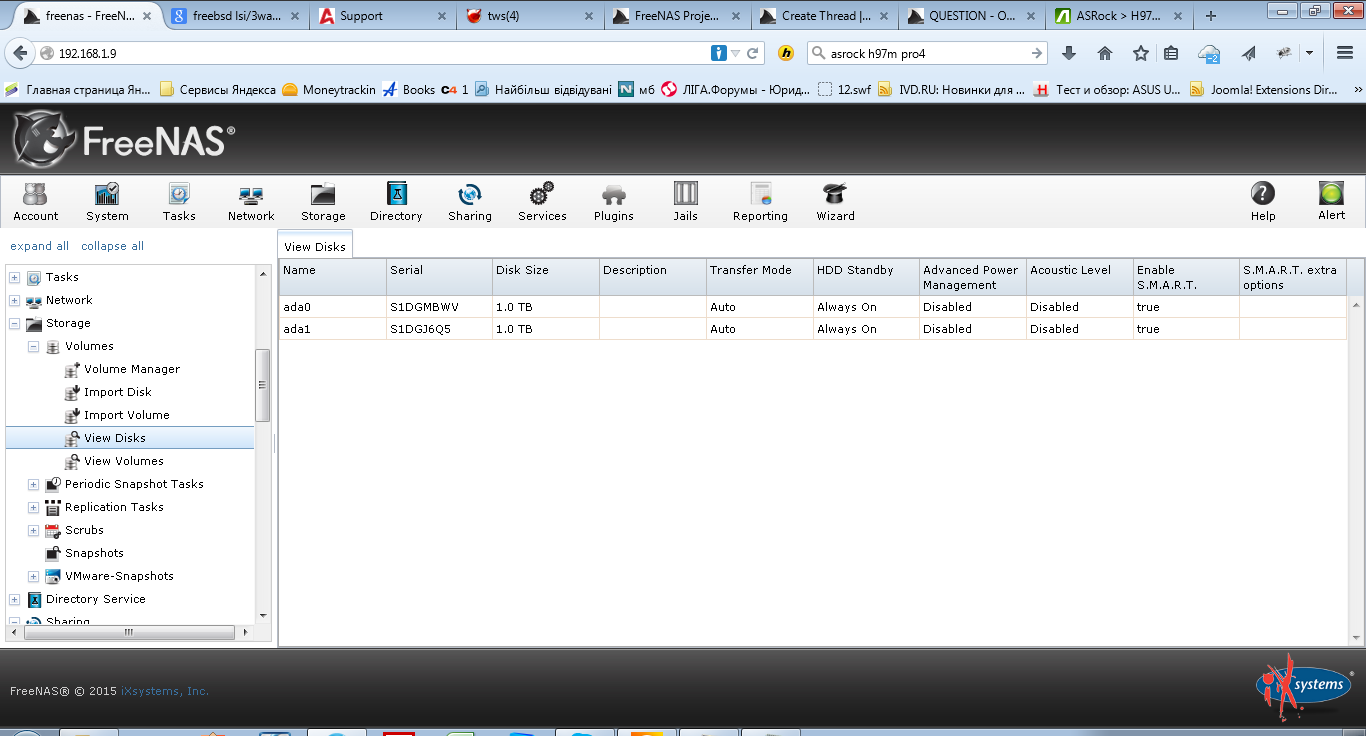Open Import Volume in the tree
Screen dimensions: 1366x736
pos(127,415)
